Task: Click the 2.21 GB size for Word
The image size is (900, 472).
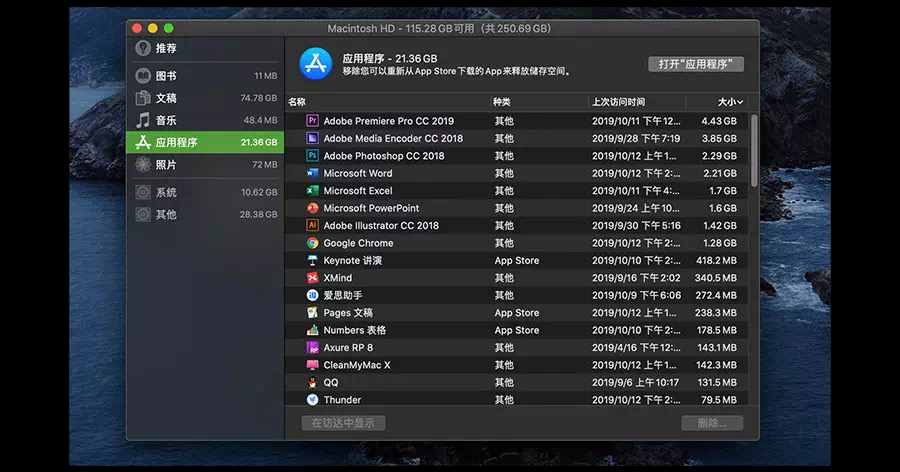Action: pos(720,173)
